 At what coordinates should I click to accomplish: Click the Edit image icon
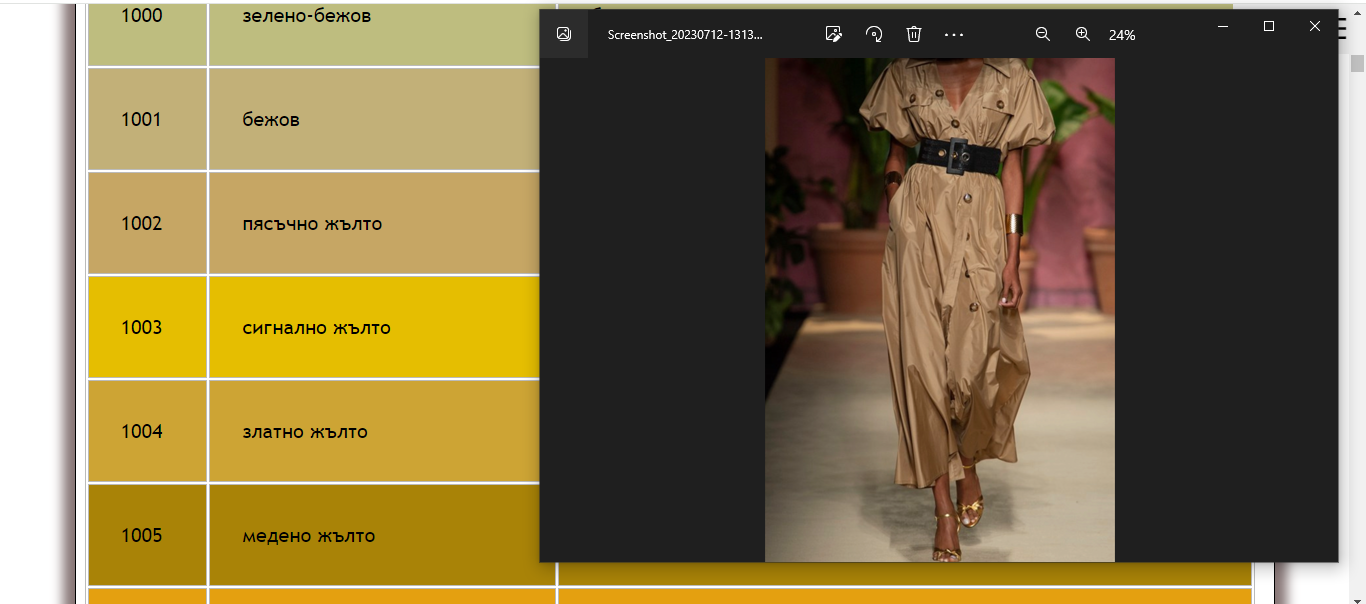coord(834,34)
